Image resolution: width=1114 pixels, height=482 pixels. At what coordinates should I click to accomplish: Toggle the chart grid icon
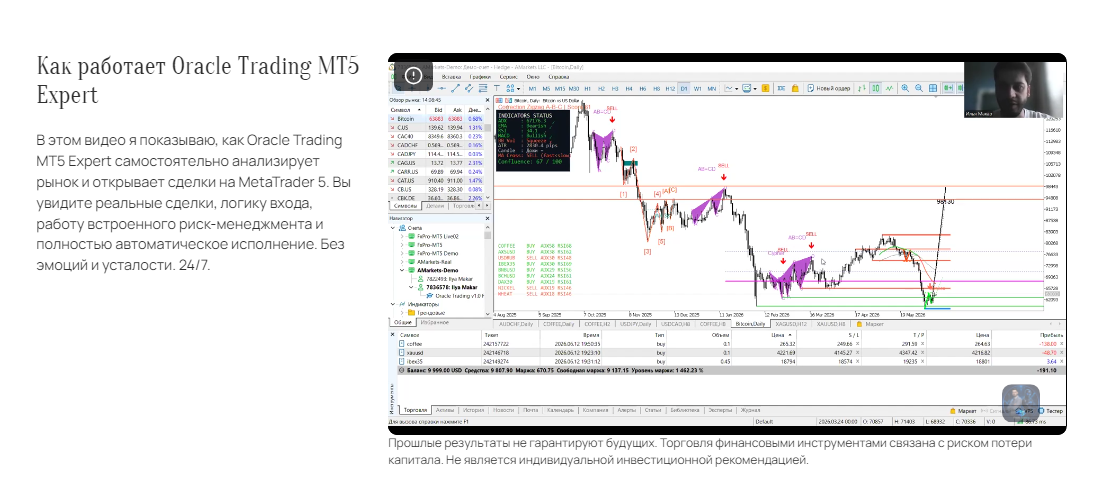tap(933, 88)
